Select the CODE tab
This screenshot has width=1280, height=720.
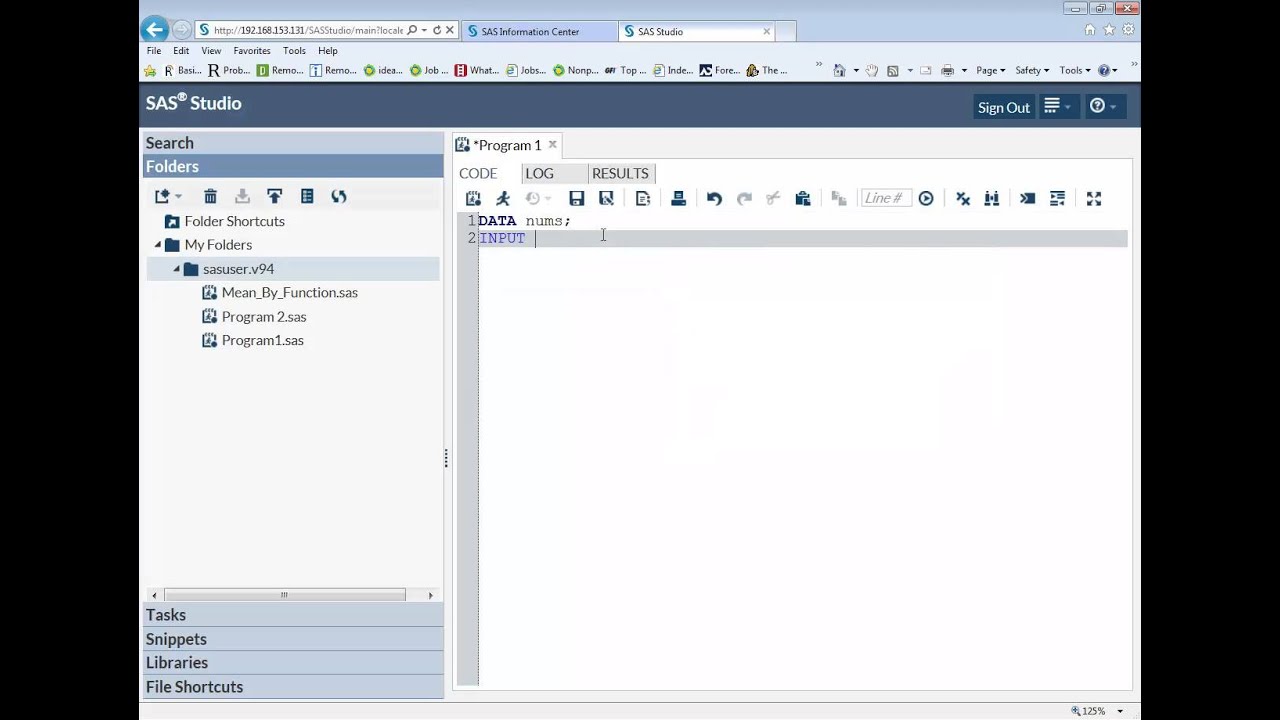(478, 173)
